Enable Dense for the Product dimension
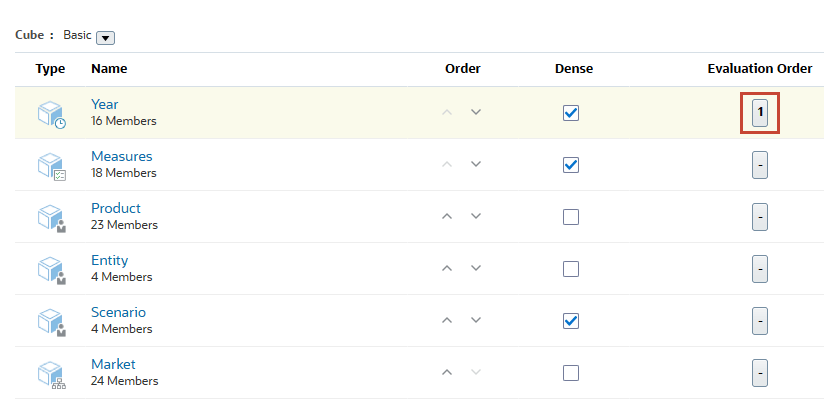The image size is (824, 410). click(571, 217)
